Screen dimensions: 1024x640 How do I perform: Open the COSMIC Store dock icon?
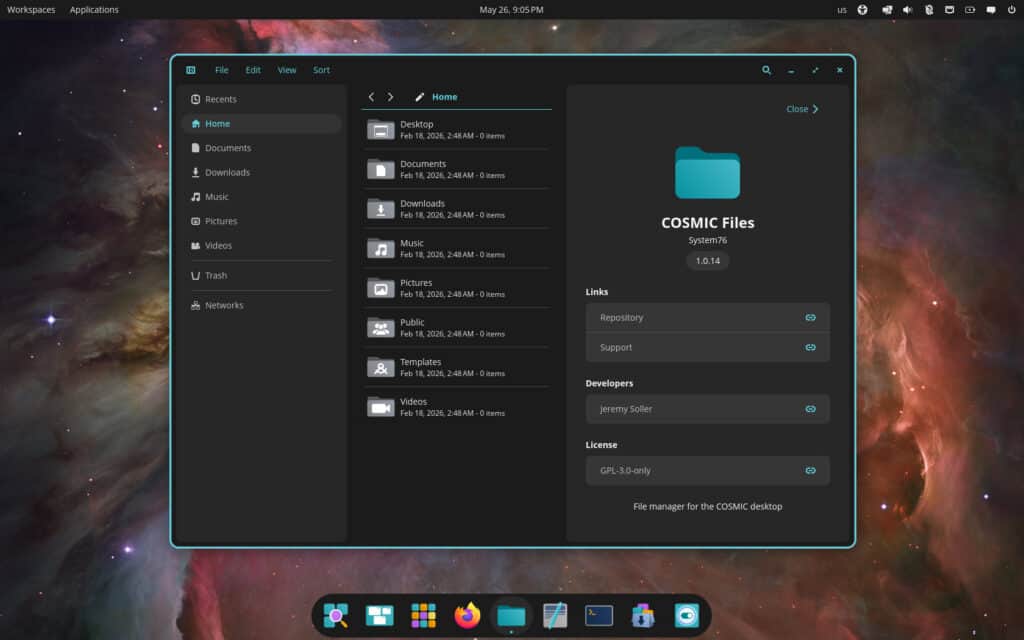(x=643, y=615)
